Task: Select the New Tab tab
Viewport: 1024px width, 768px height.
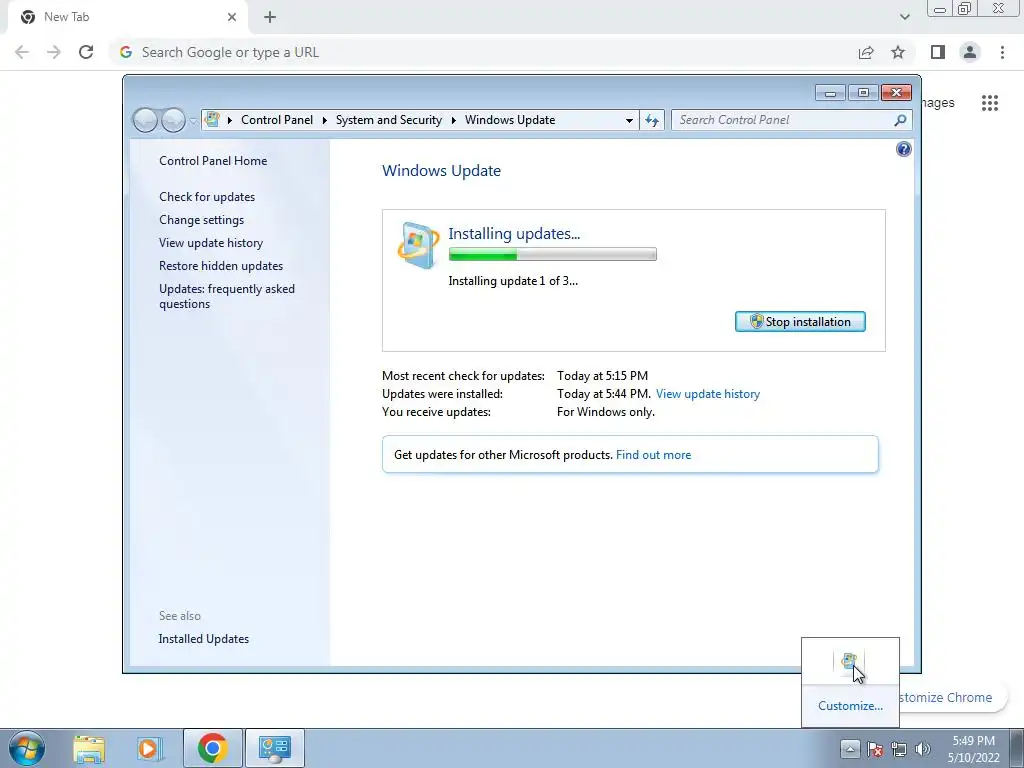Action: [129, 17]
